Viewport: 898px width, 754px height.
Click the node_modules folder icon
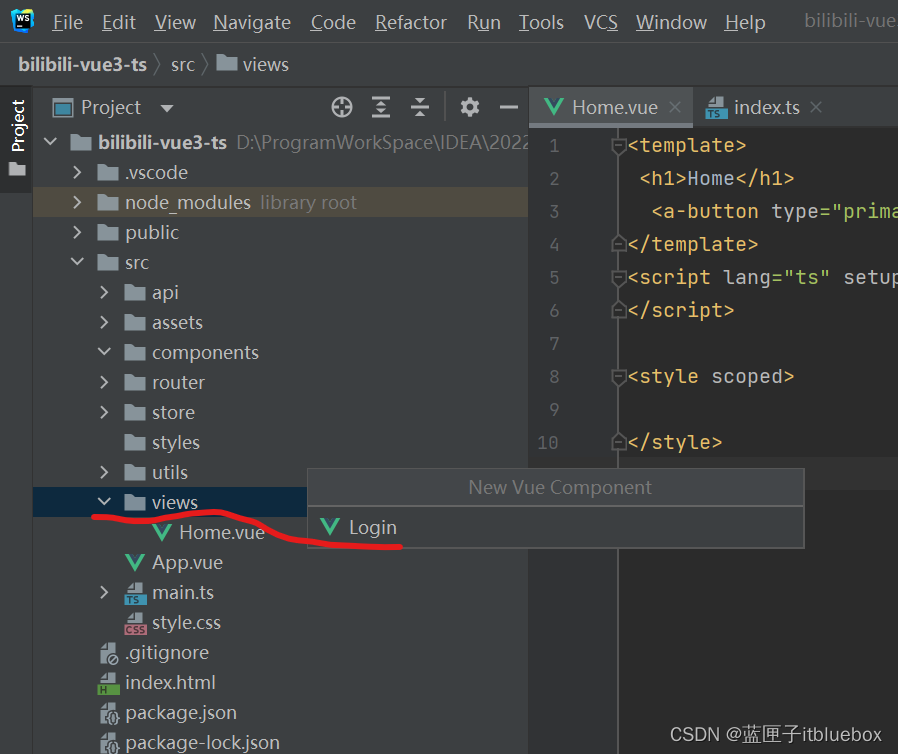point(108,202)
